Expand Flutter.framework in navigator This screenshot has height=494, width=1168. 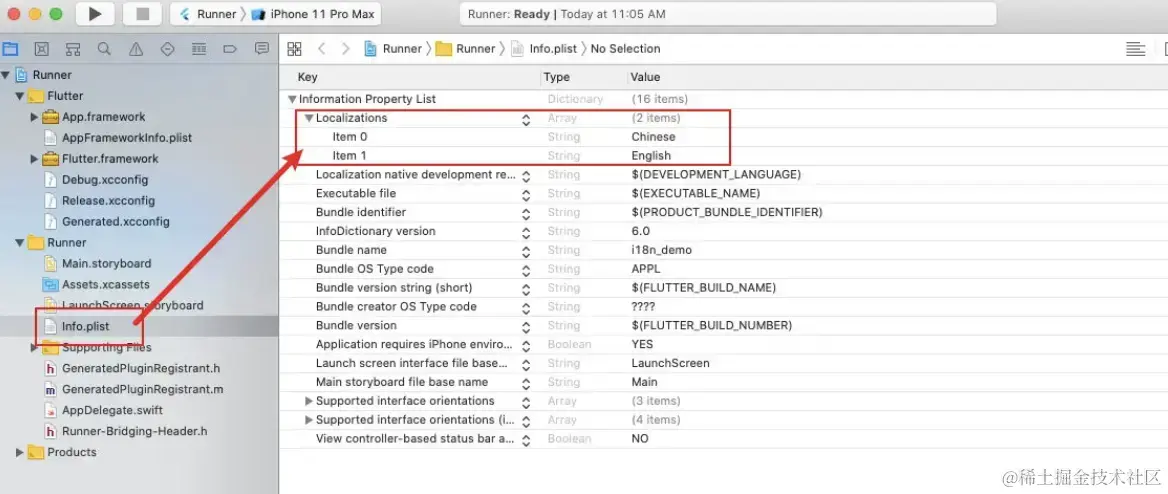(34, 159)
